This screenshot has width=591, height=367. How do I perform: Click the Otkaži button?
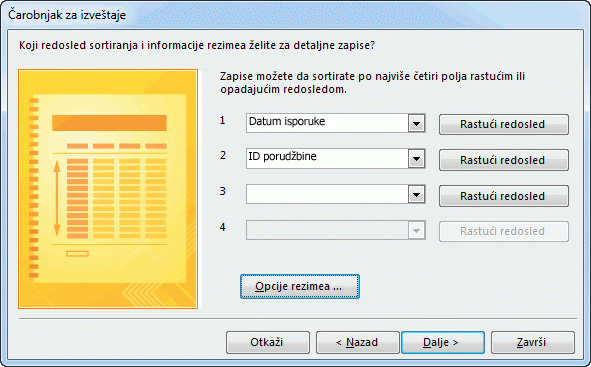268,342
